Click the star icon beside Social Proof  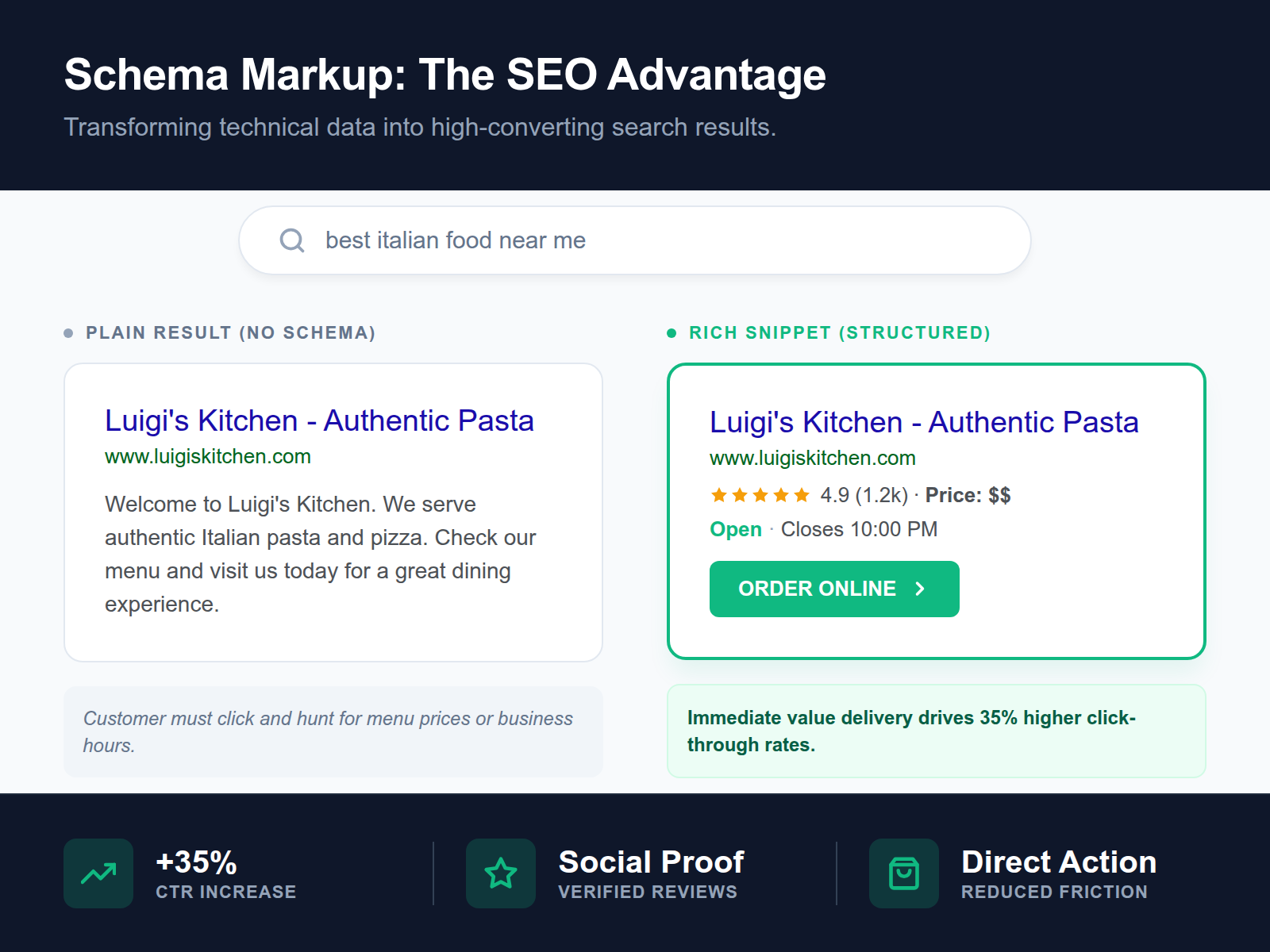tap(500, 873)
